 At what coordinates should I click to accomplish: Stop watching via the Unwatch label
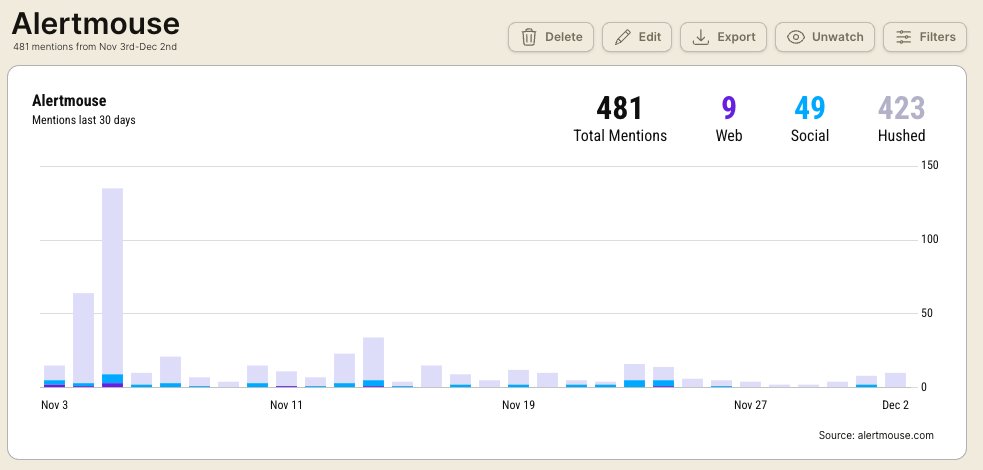coord(838,37)
